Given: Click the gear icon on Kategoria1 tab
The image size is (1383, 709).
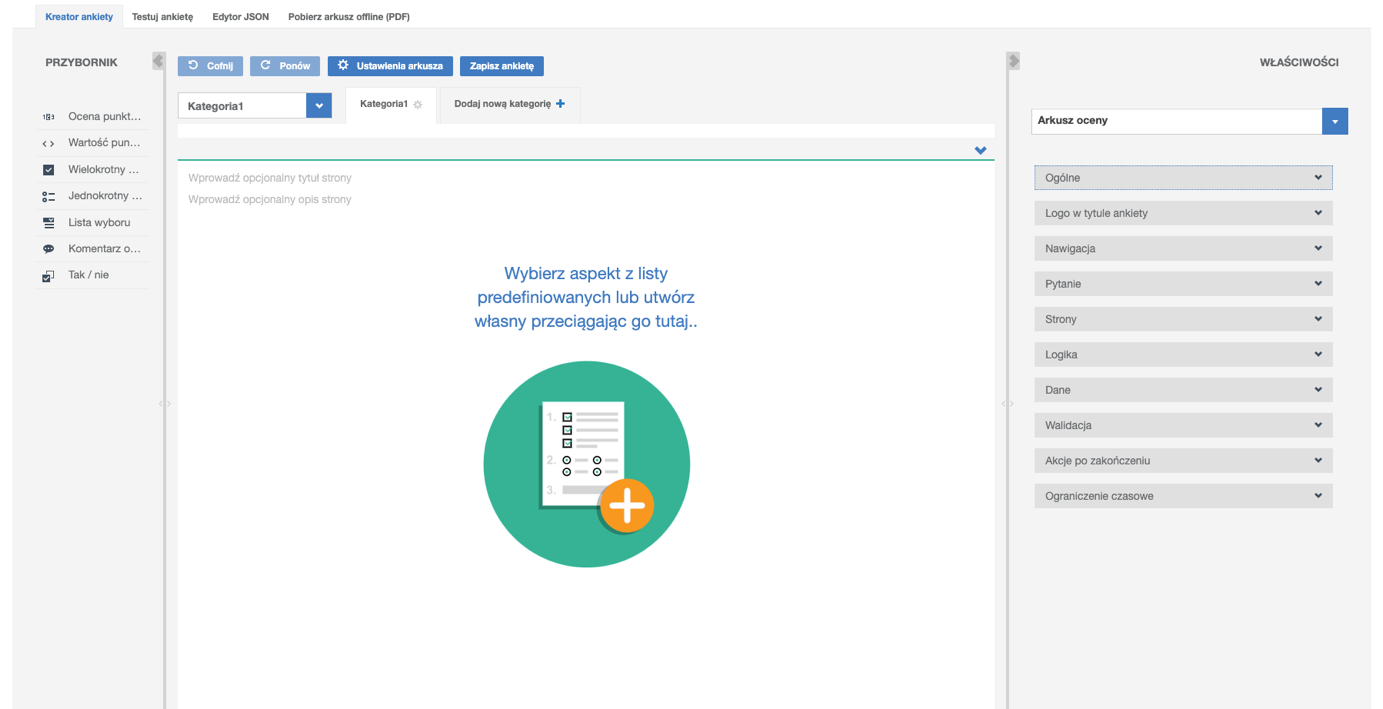Looking at the screenshot, I should click(x=418, y=104).
